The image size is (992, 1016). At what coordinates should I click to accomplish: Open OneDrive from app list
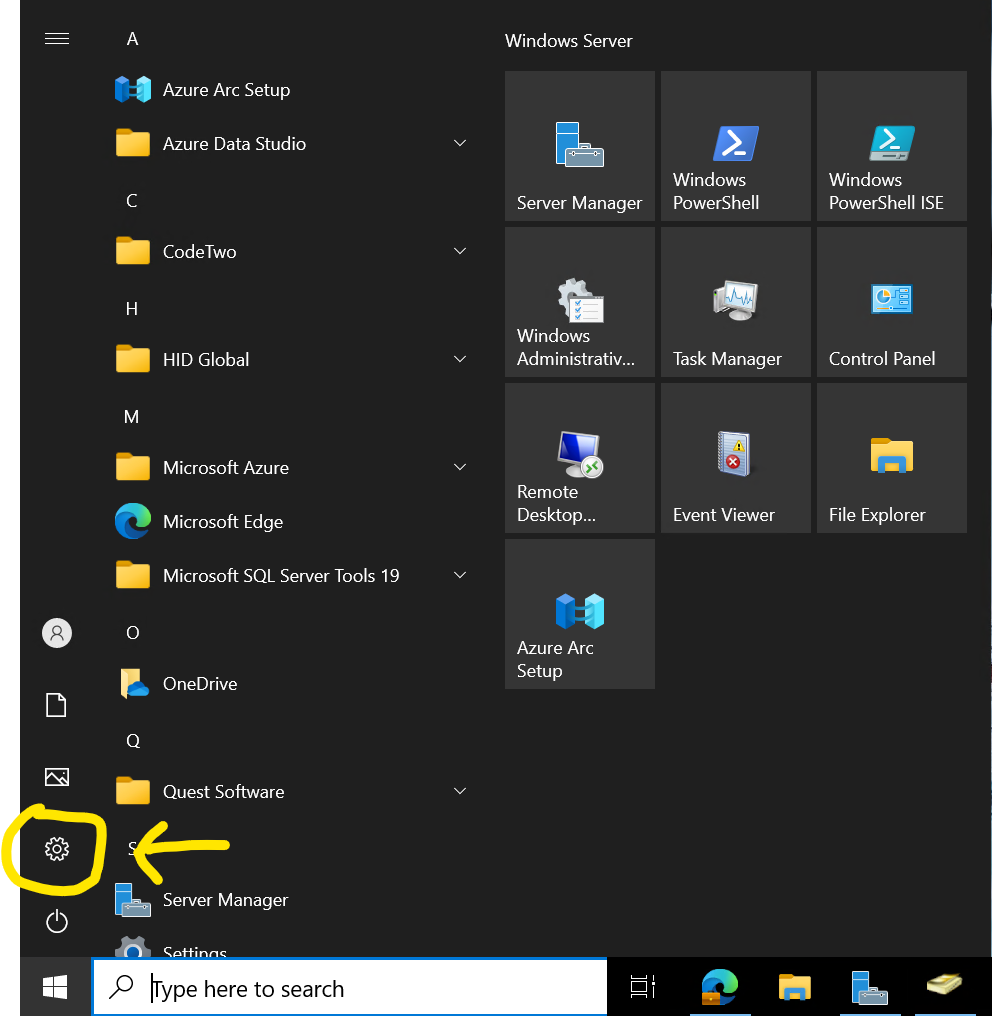200,684
